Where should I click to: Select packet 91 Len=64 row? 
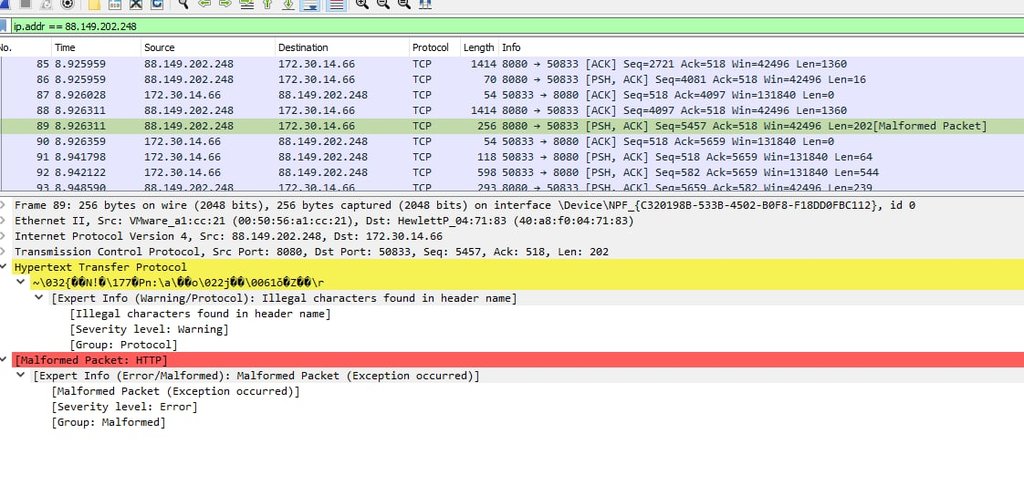click(x=512, y=157)
